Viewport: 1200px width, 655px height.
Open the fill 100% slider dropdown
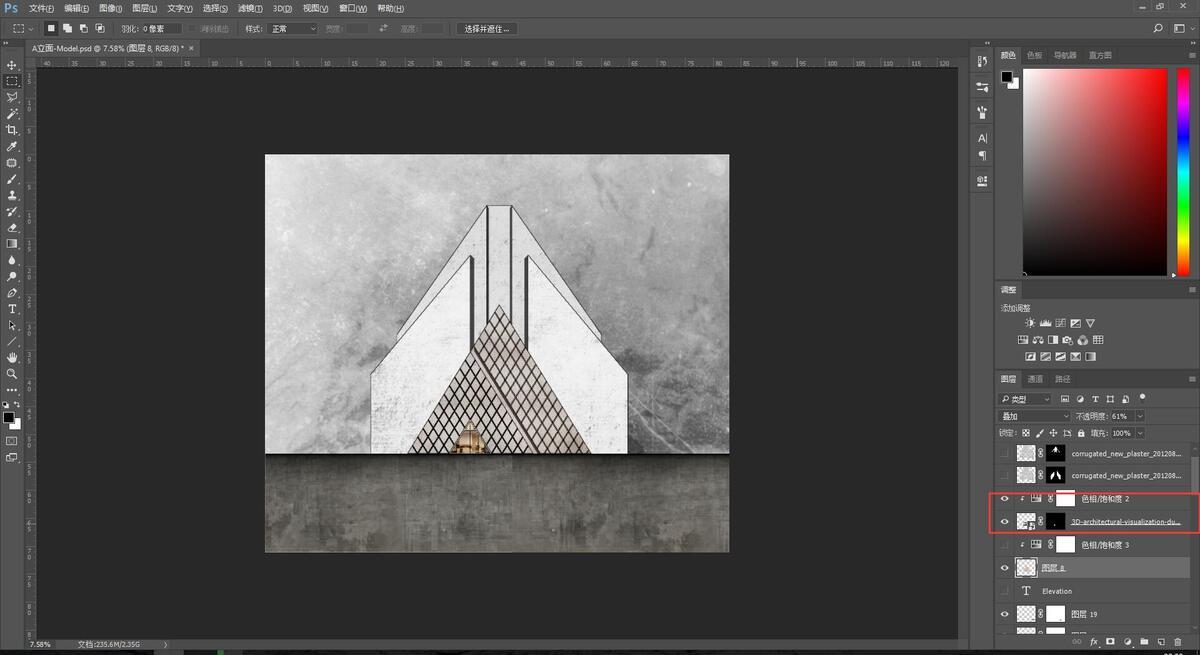(1140, 433)
